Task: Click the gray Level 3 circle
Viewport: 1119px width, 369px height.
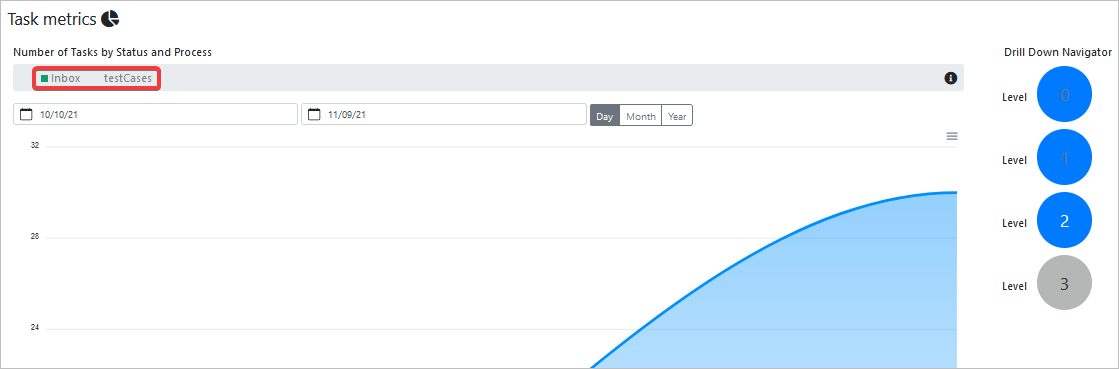Action: tap(1064, 283)
